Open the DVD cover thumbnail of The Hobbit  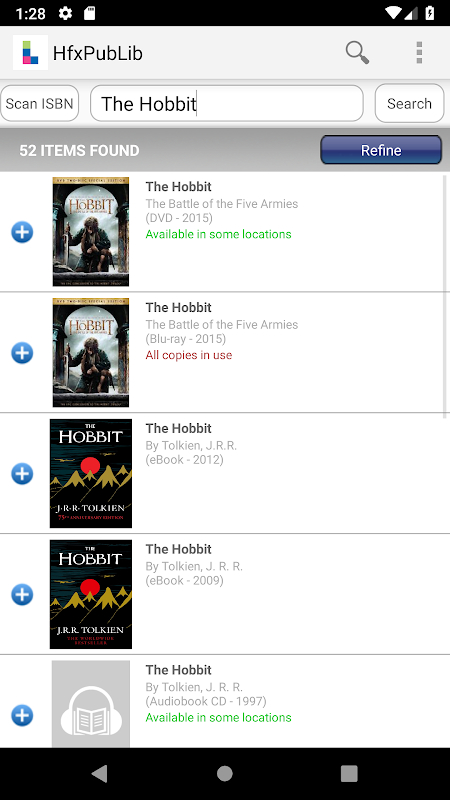tap(91, 232)
